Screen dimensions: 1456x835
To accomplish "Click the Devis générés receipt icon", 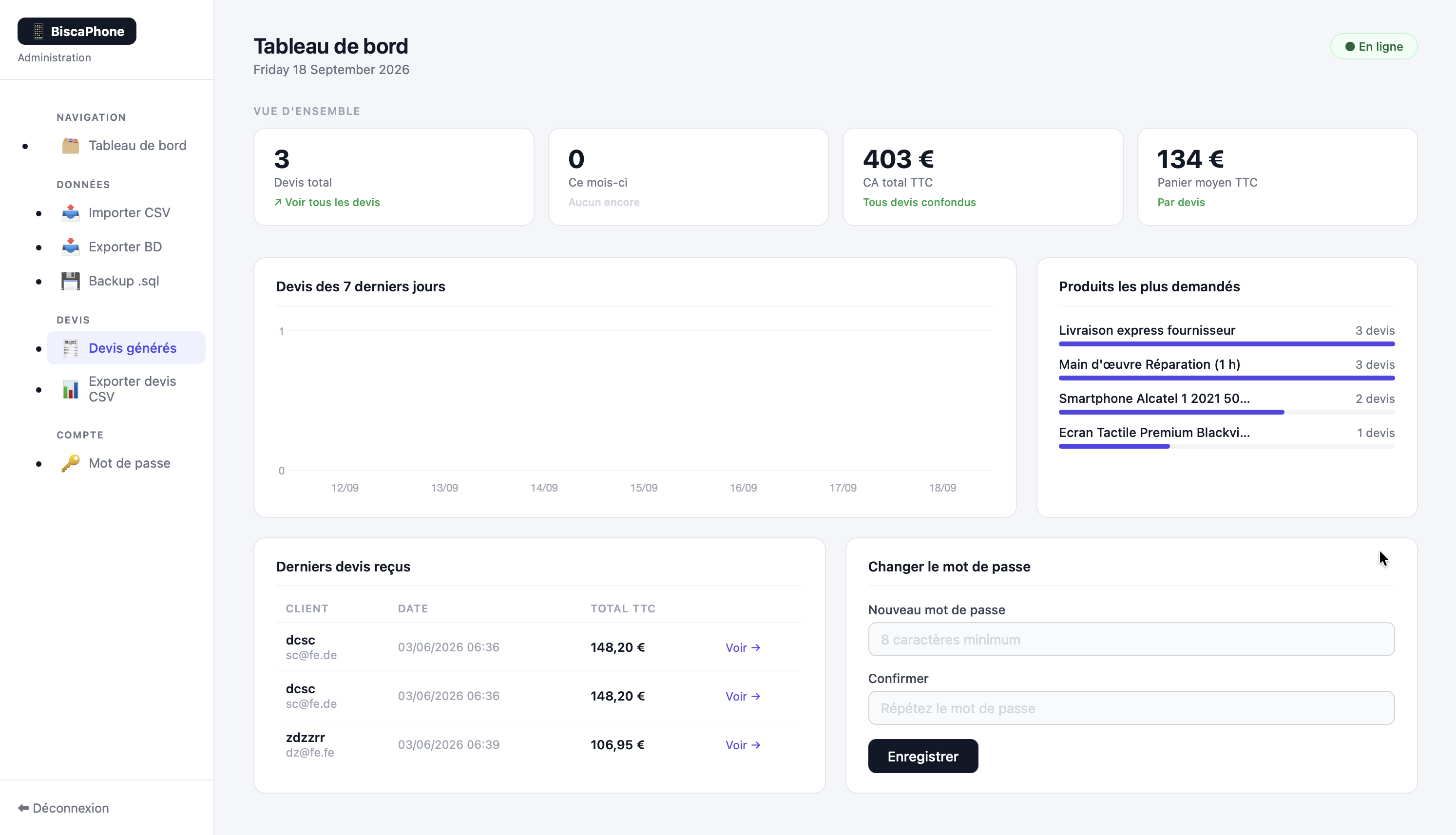I will (x=71, y=348).
